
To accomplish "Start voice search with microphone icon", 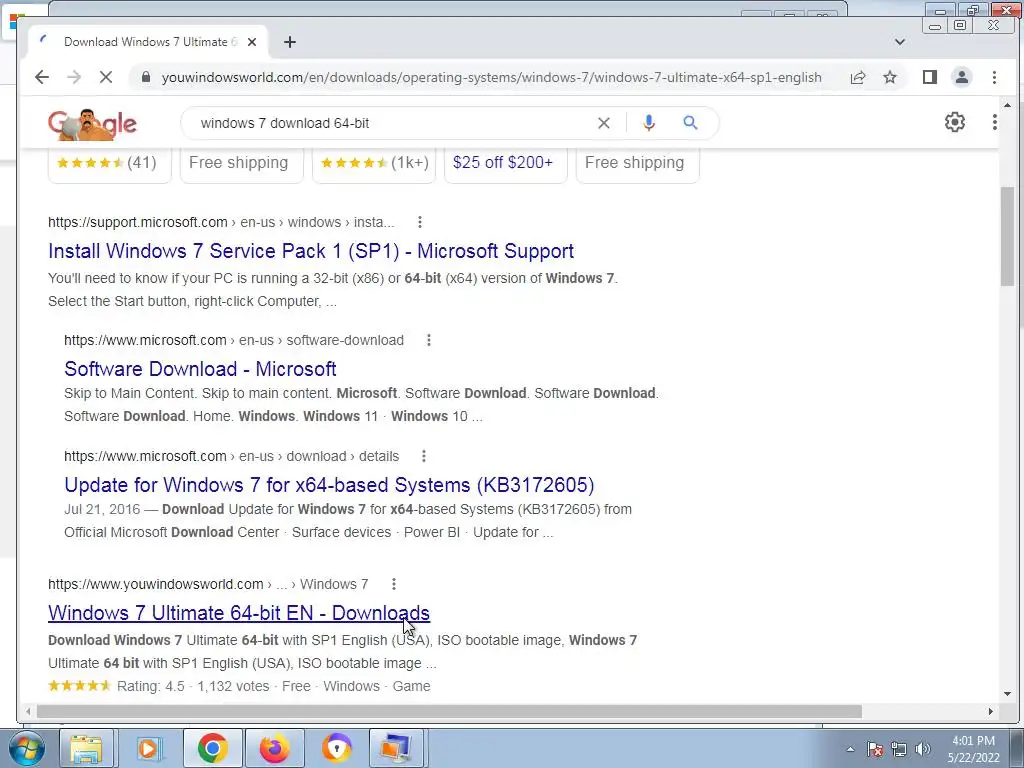I will (x=648, y=123).
